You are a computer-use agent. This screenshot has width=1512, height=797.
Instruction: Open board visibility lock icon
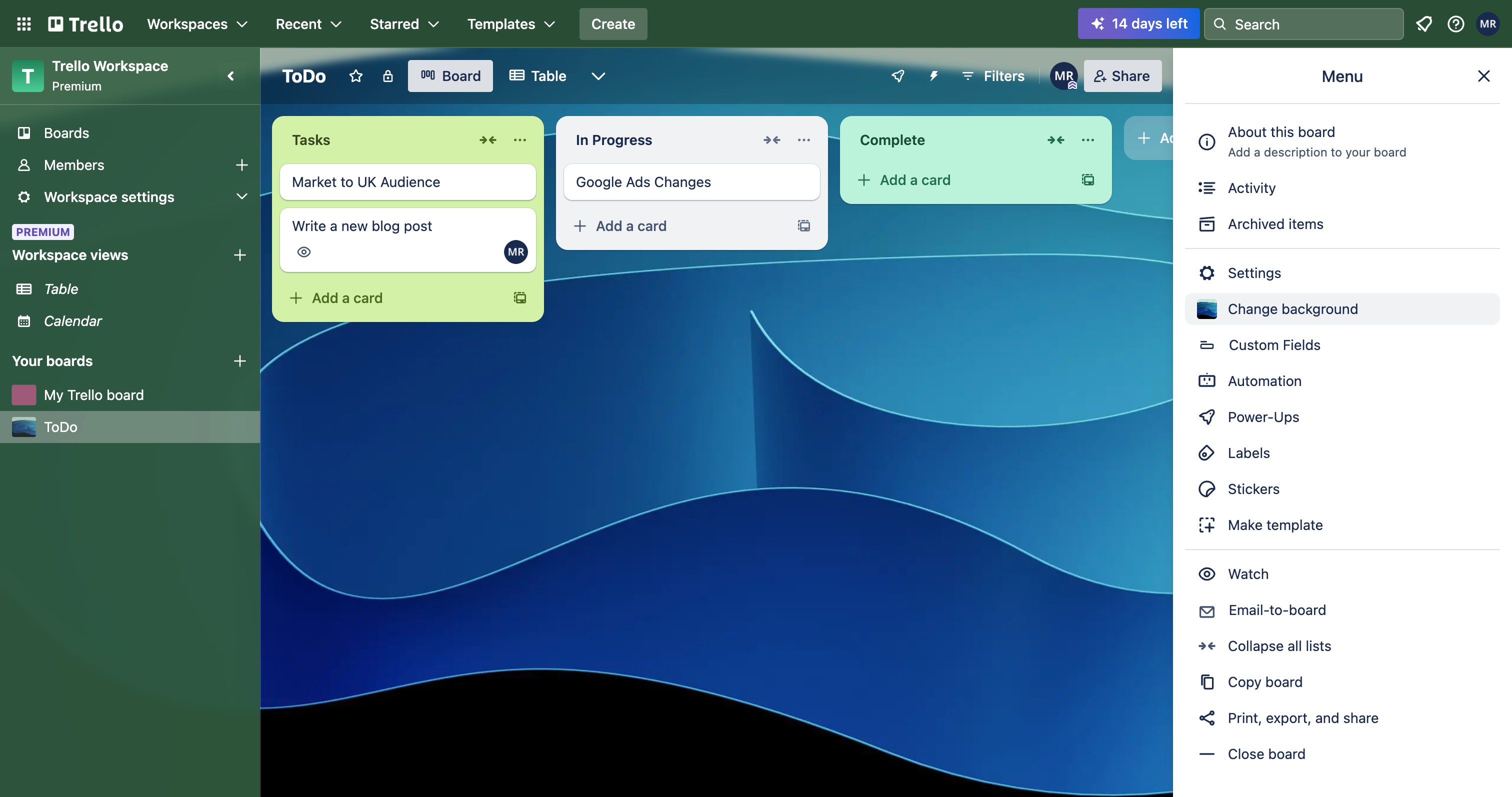pyautogui.click(x=388, y=75)
